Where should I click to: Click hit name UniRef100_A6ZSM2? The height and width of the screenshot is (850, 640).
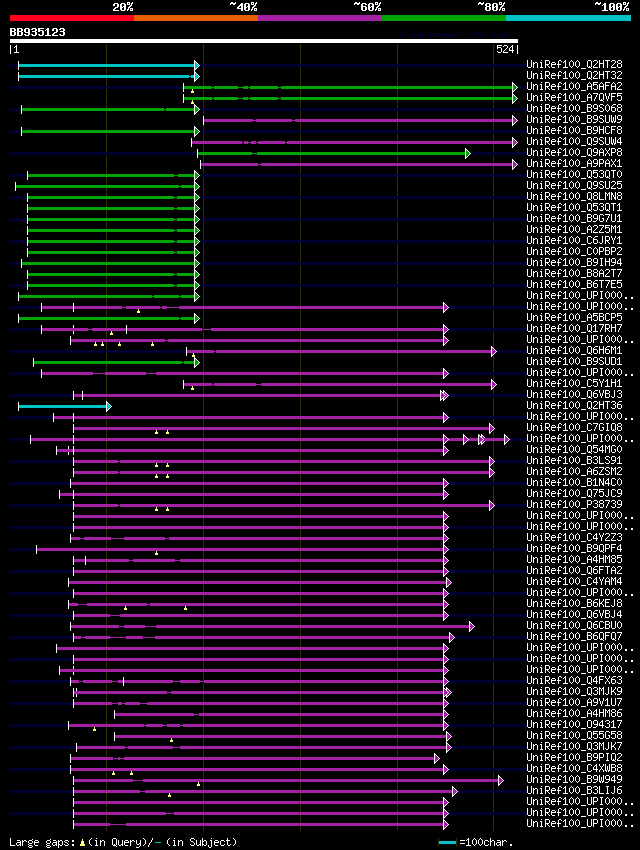pos(574,472)
